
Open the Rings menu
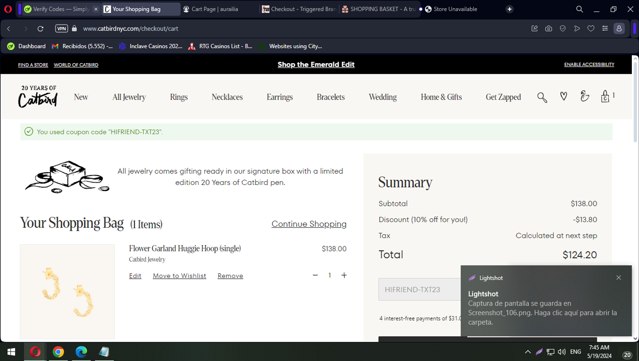tap(178, 97)
